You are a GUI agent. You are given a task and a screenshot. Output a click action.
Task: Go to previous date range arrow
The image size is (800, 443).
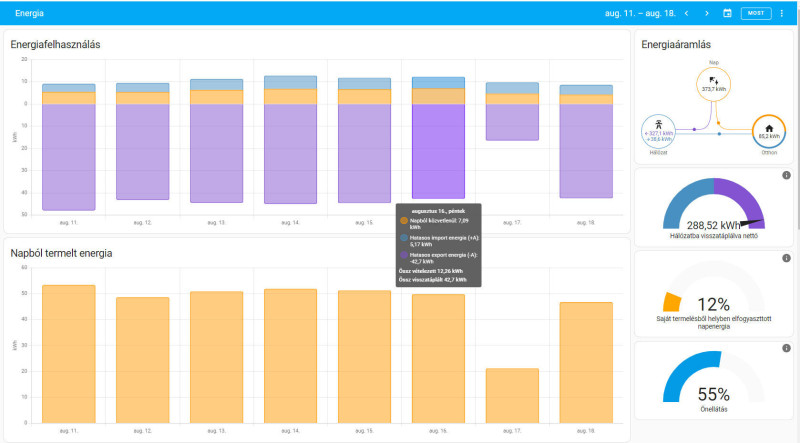click(x=687, y=13)
